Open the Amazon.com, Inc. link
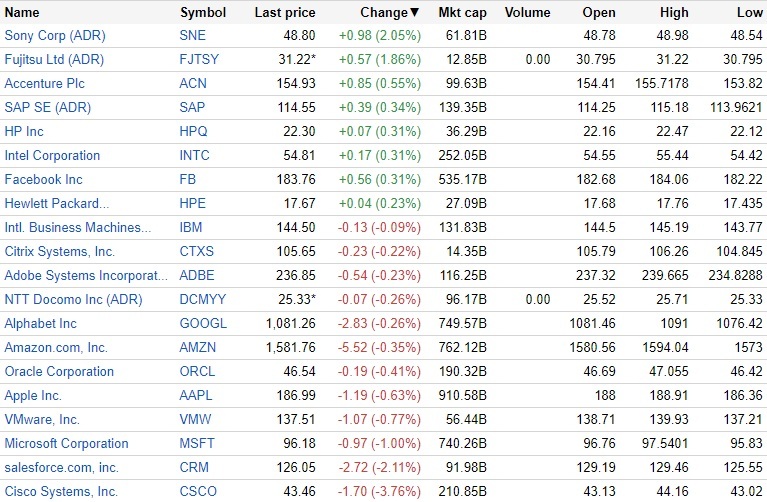The width and height of the screenshot is (767, 502). point(56,347)
